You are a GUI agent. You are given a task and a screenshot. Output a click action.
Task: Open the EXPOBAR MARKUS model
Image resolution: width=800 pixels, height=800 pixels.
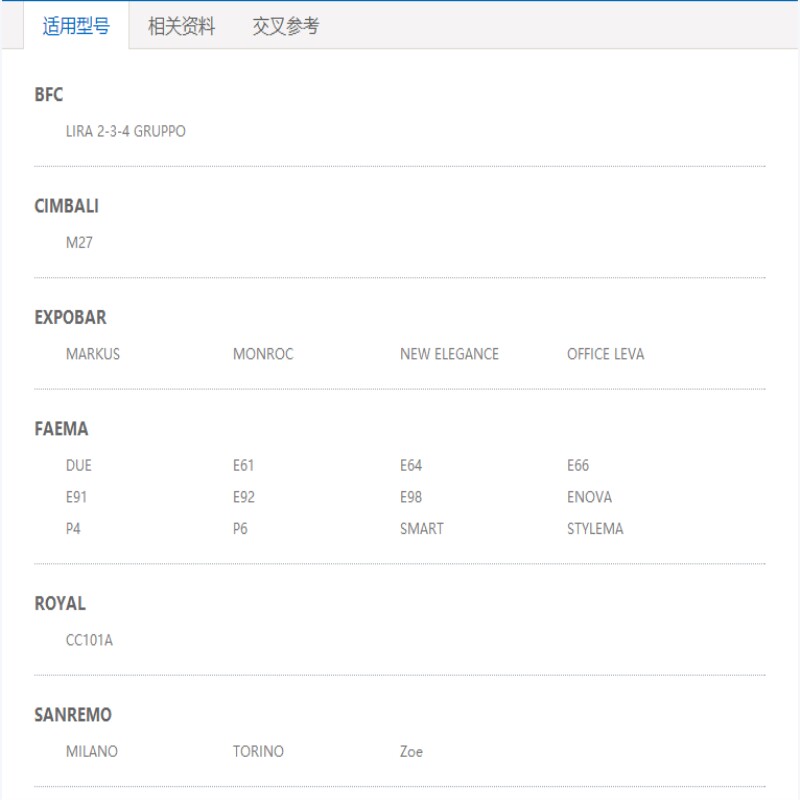click(x=93, y=354)
